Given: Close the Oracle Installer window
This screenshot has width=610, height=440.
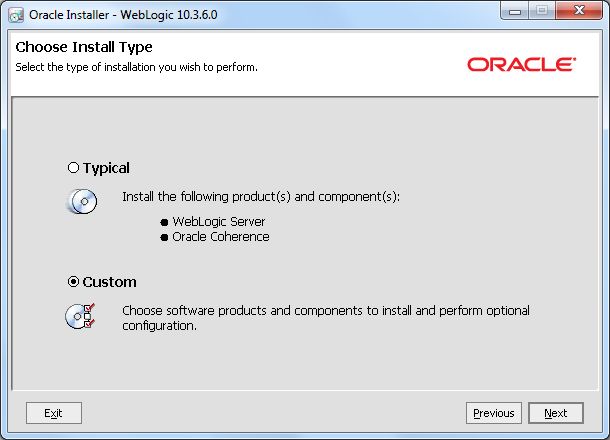Looking at the screenshot, I should point(579,11).
